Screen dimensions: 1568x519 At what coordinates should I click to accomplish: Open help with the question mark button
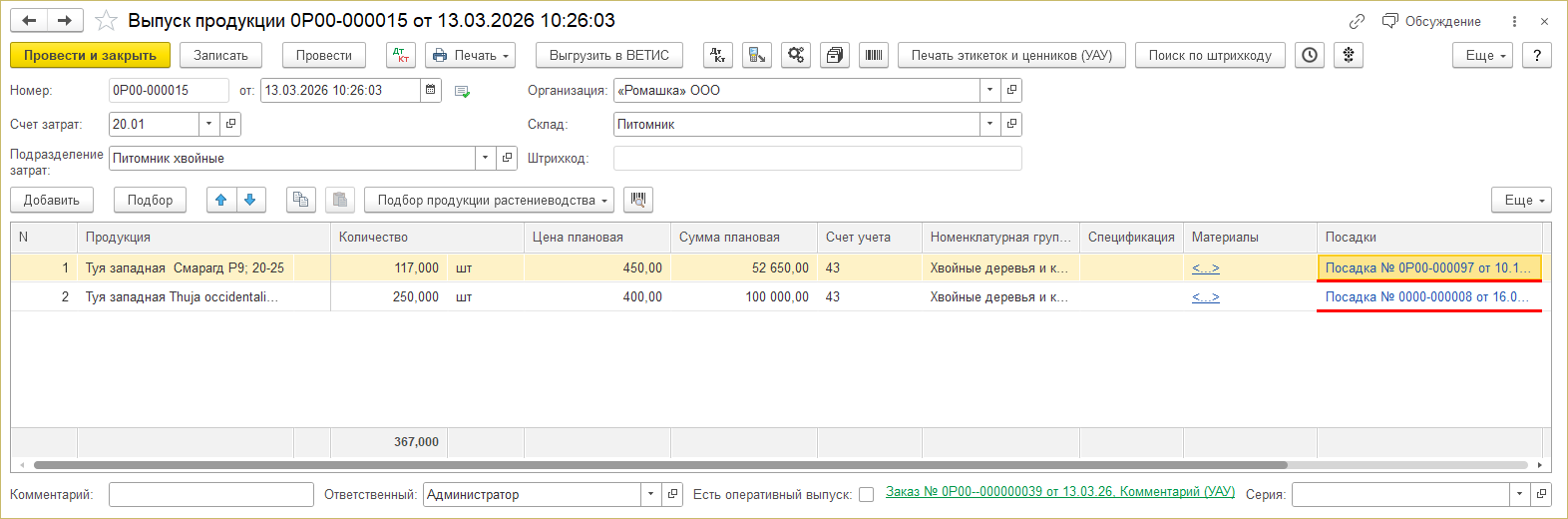tap(1537, 55)
